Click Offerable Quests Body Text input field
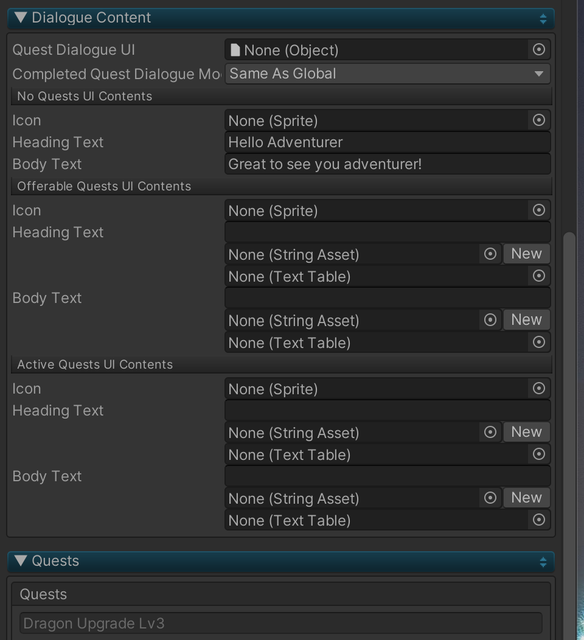This screenshot has width=584, height=640. (x=388, y=298)
